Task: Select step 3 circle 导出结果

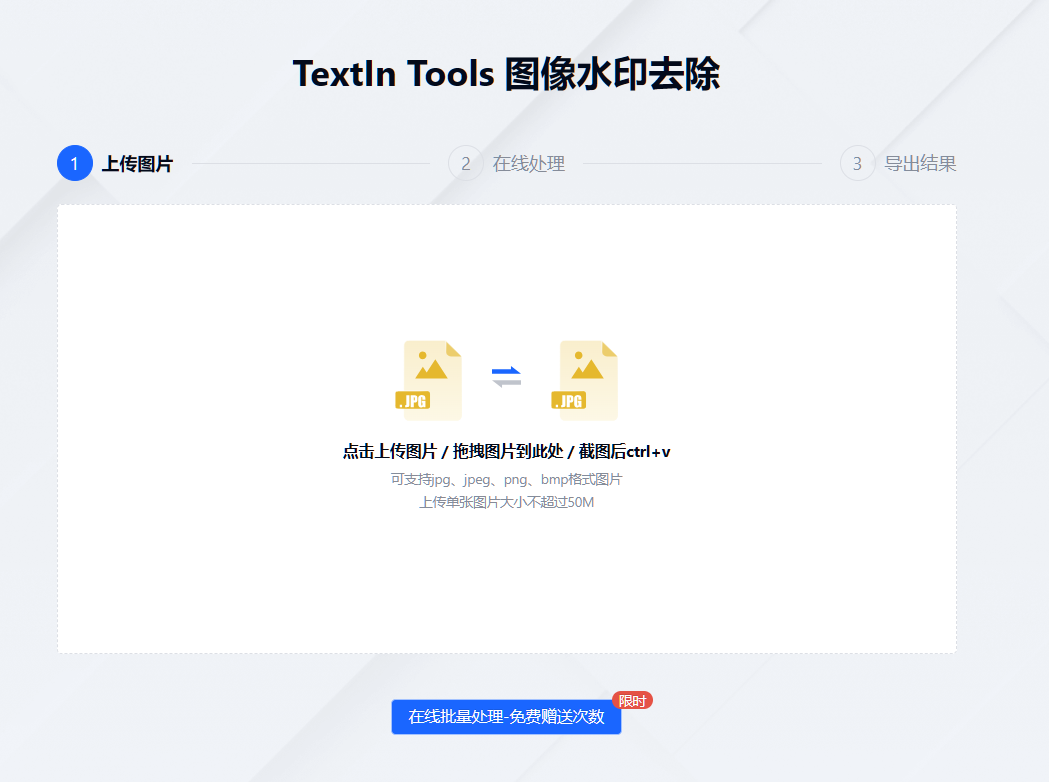Action: pyautogui.click(x=858, y=163)
